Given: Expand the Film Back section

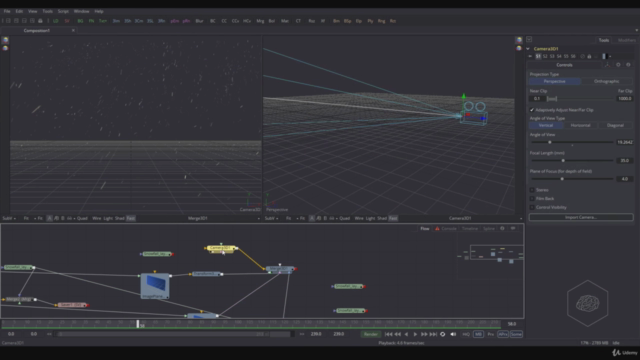Looking at the screenshot, I should coord(532,199).
